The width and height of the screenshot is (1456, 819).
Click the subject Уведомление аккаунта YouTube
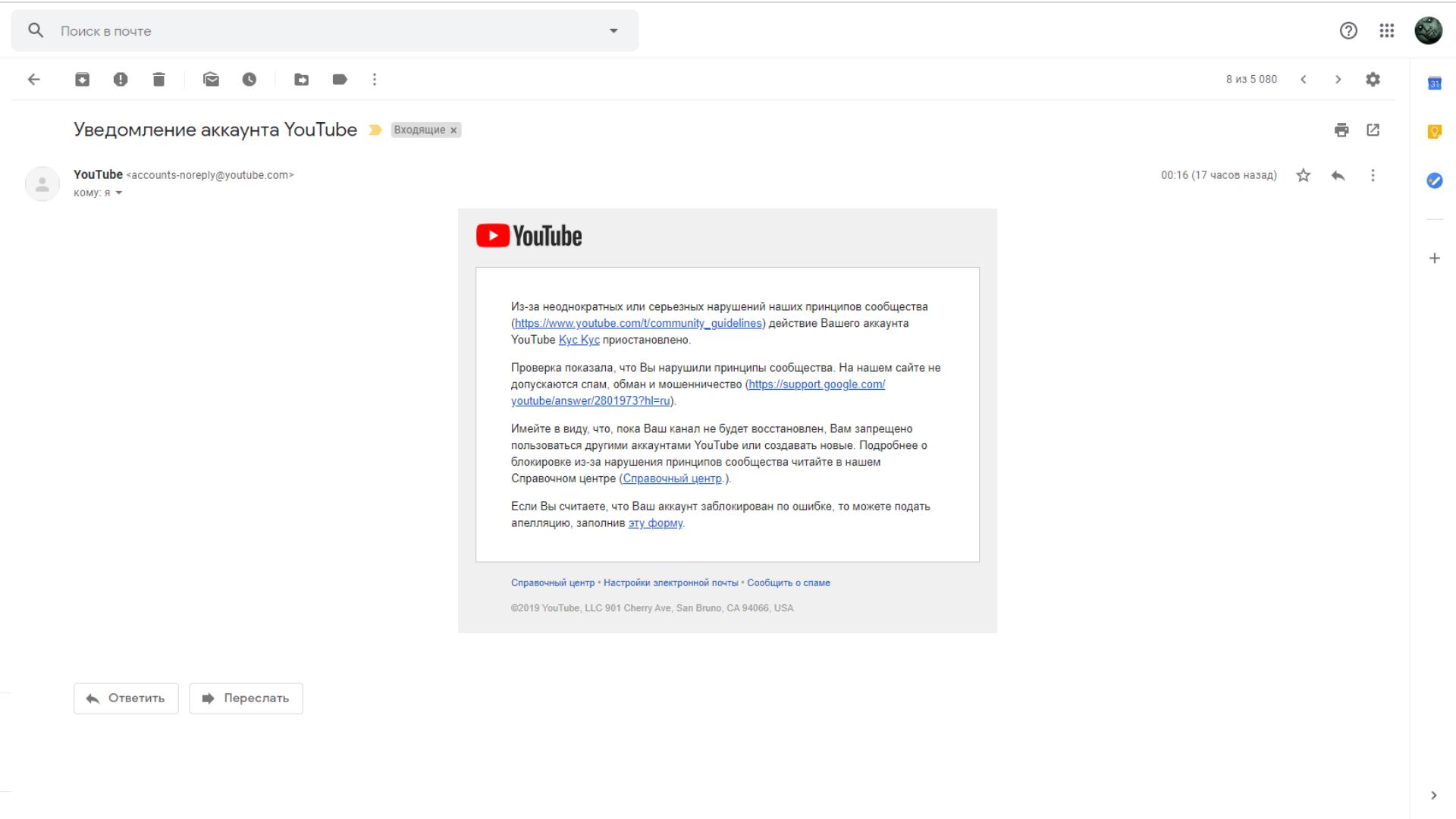click(x=215, y=130)
